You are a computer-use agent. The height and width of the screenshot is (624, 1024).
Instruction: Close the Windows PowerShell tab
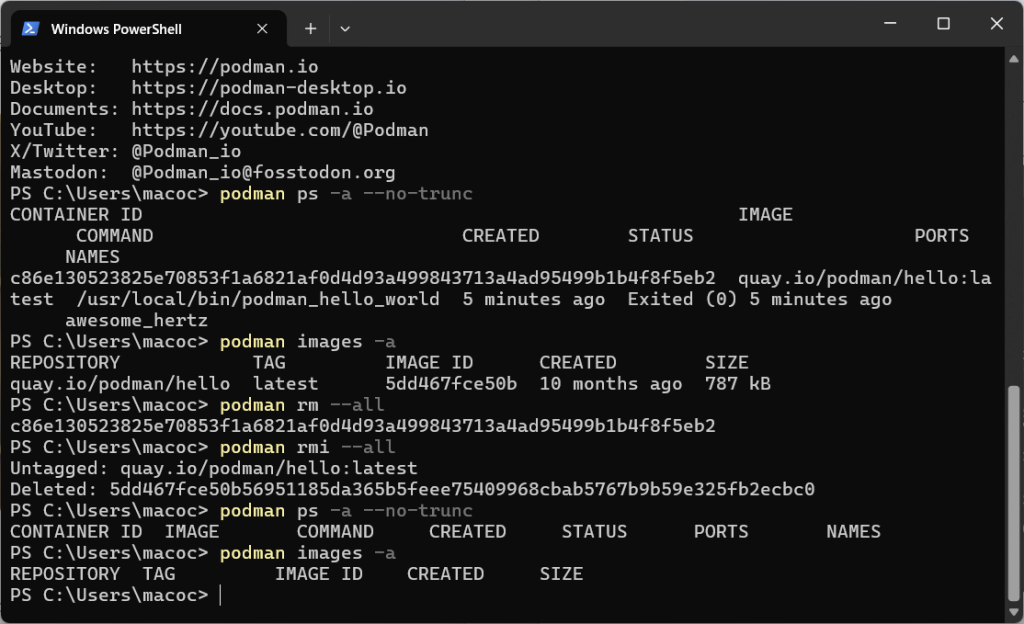(263, 29)
